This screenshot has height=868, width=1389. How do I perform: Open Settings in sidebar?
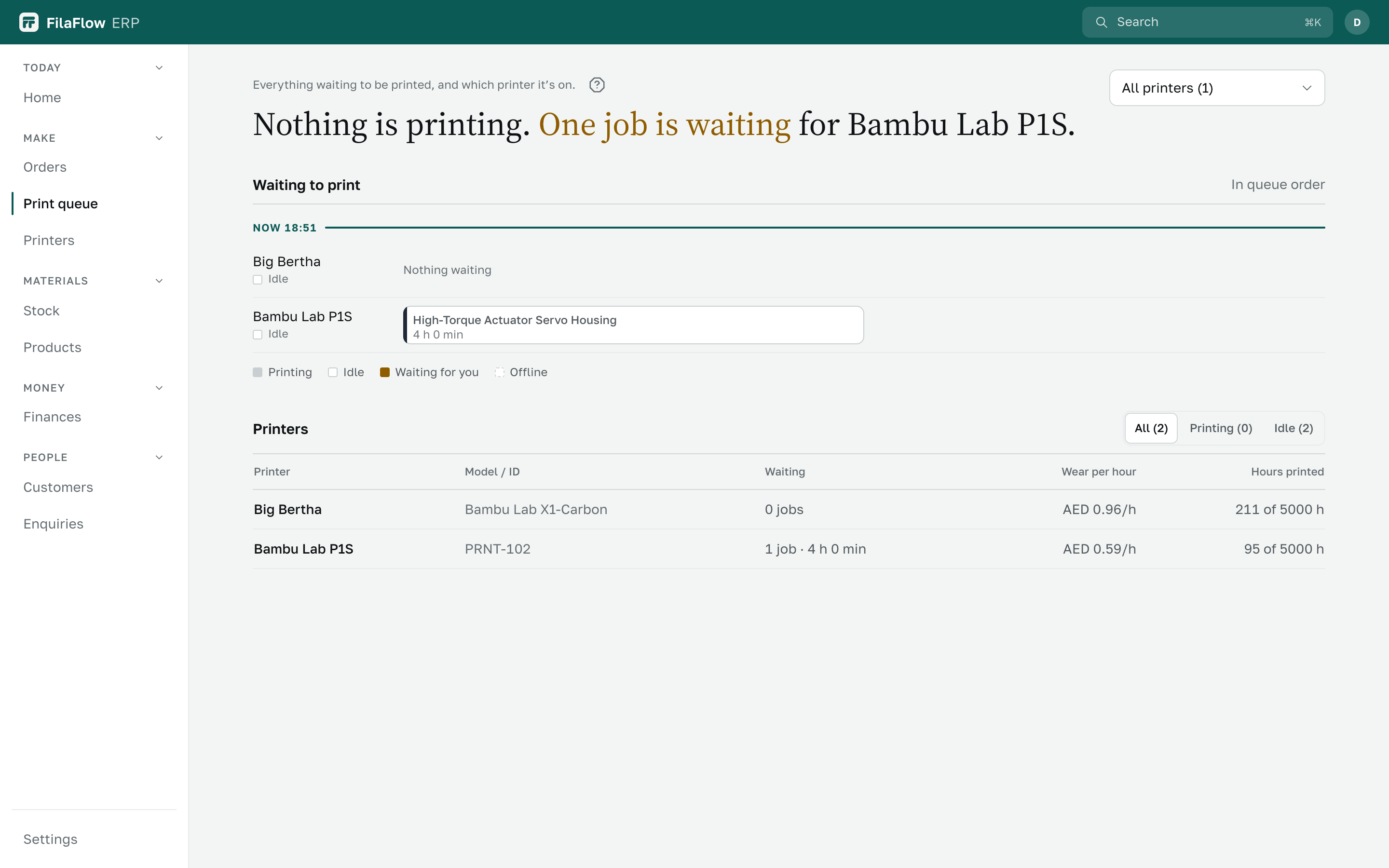pyautogui.click(x=51, y=839)
